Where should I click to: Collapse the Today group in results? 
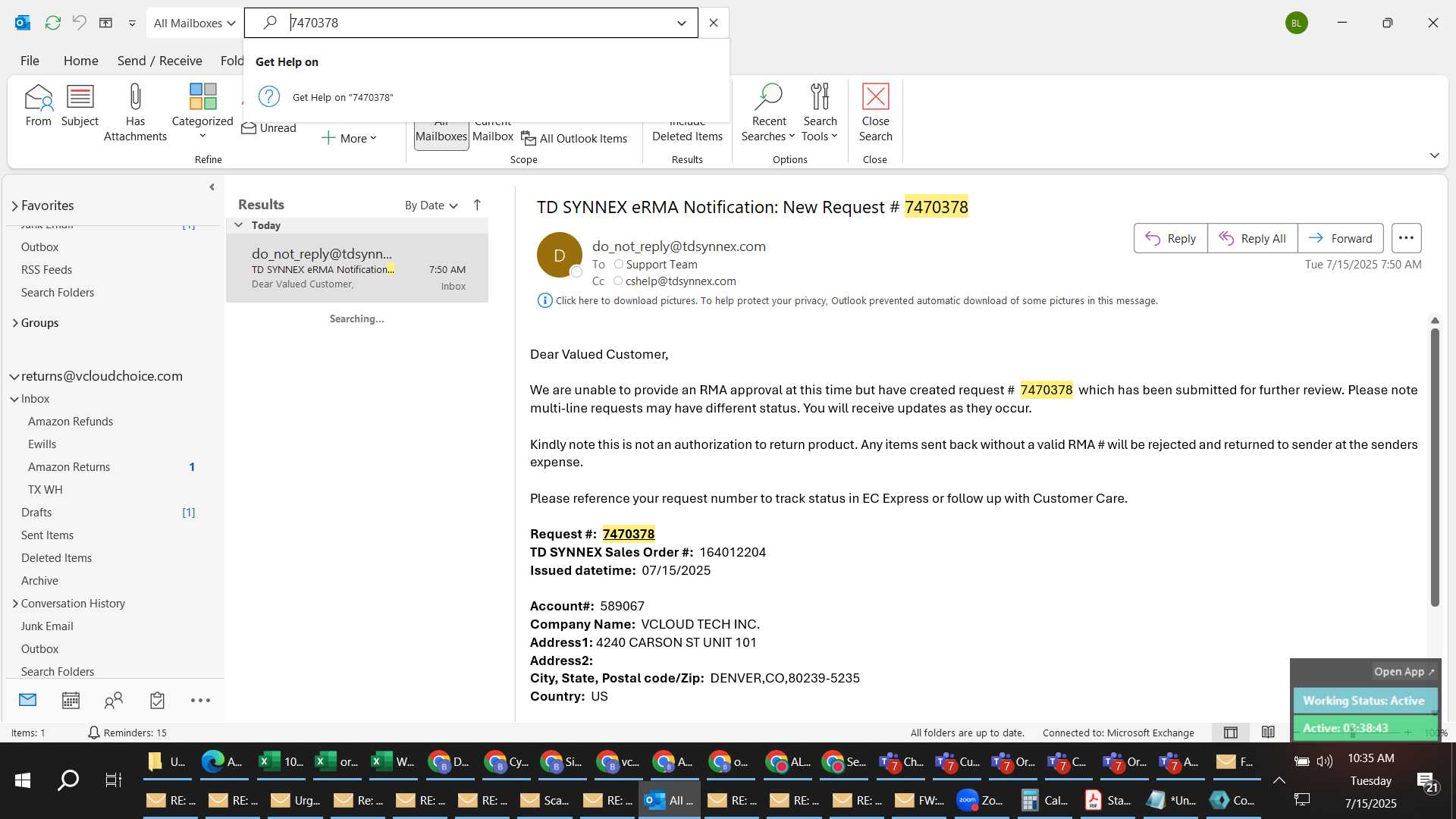point(238,225)
